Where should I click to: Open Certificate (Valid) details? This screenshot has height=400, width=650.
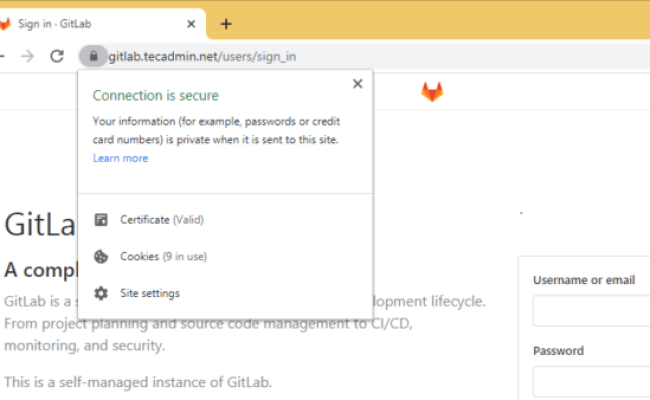click(162, 220)
